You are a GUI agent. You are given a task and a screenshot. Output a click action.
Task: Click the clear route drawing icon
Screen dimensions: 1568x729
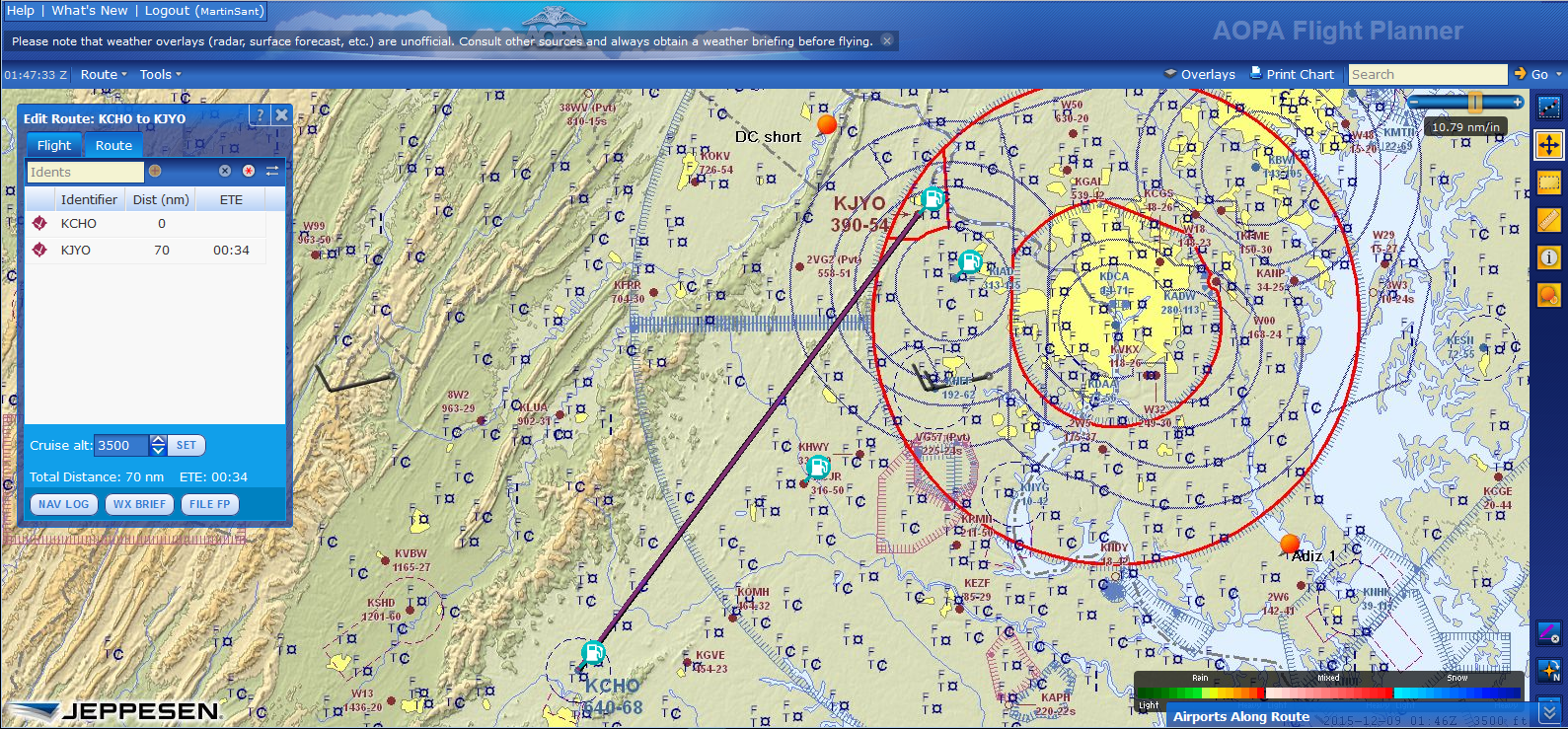click(x=1548, y=632)
